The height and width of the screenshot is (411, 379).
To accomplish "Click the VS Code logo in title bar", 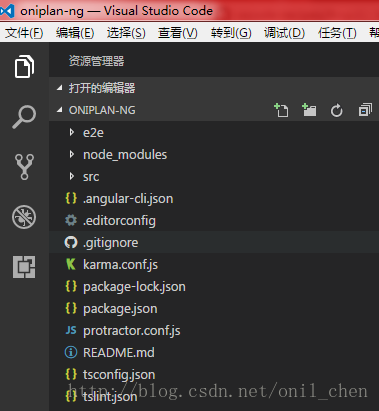I will click(x=7, y=11).
